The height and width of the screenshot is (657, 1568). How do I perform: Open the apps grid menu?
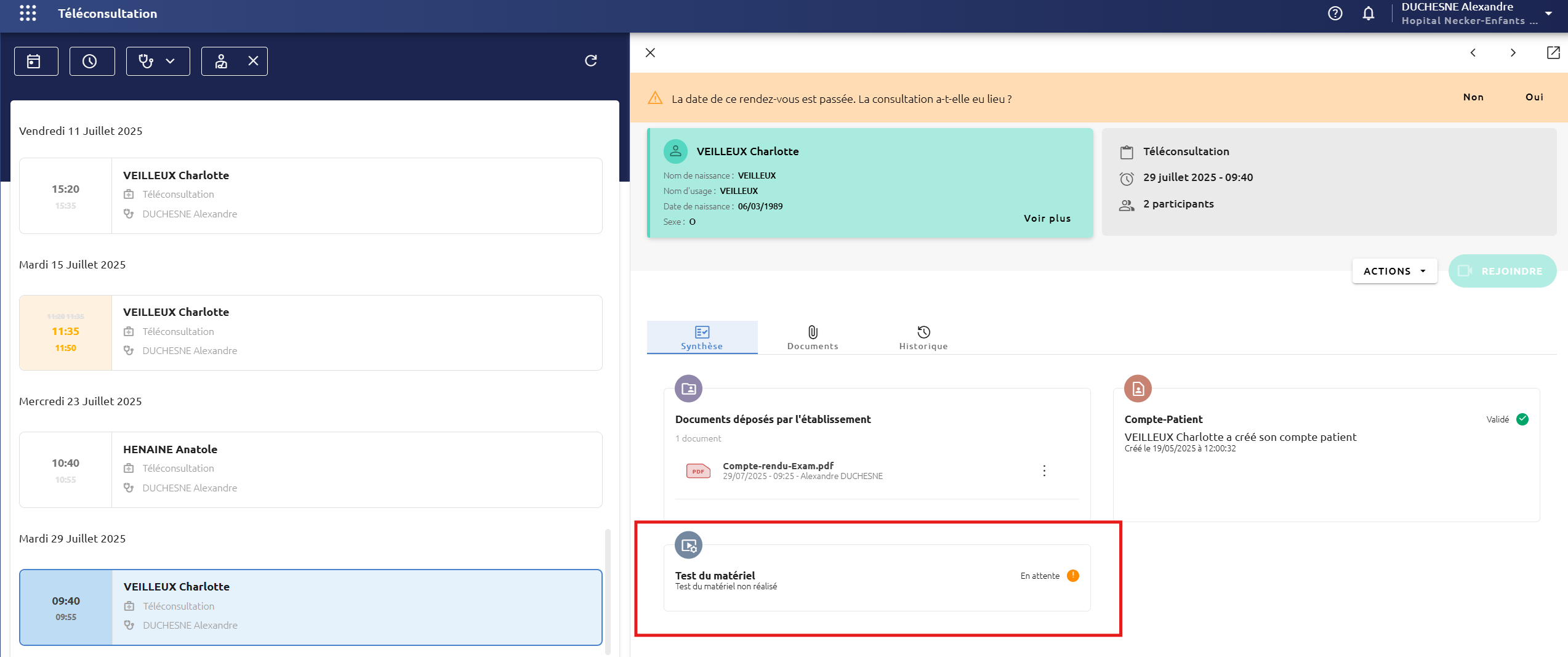click(x=28, y=13)
